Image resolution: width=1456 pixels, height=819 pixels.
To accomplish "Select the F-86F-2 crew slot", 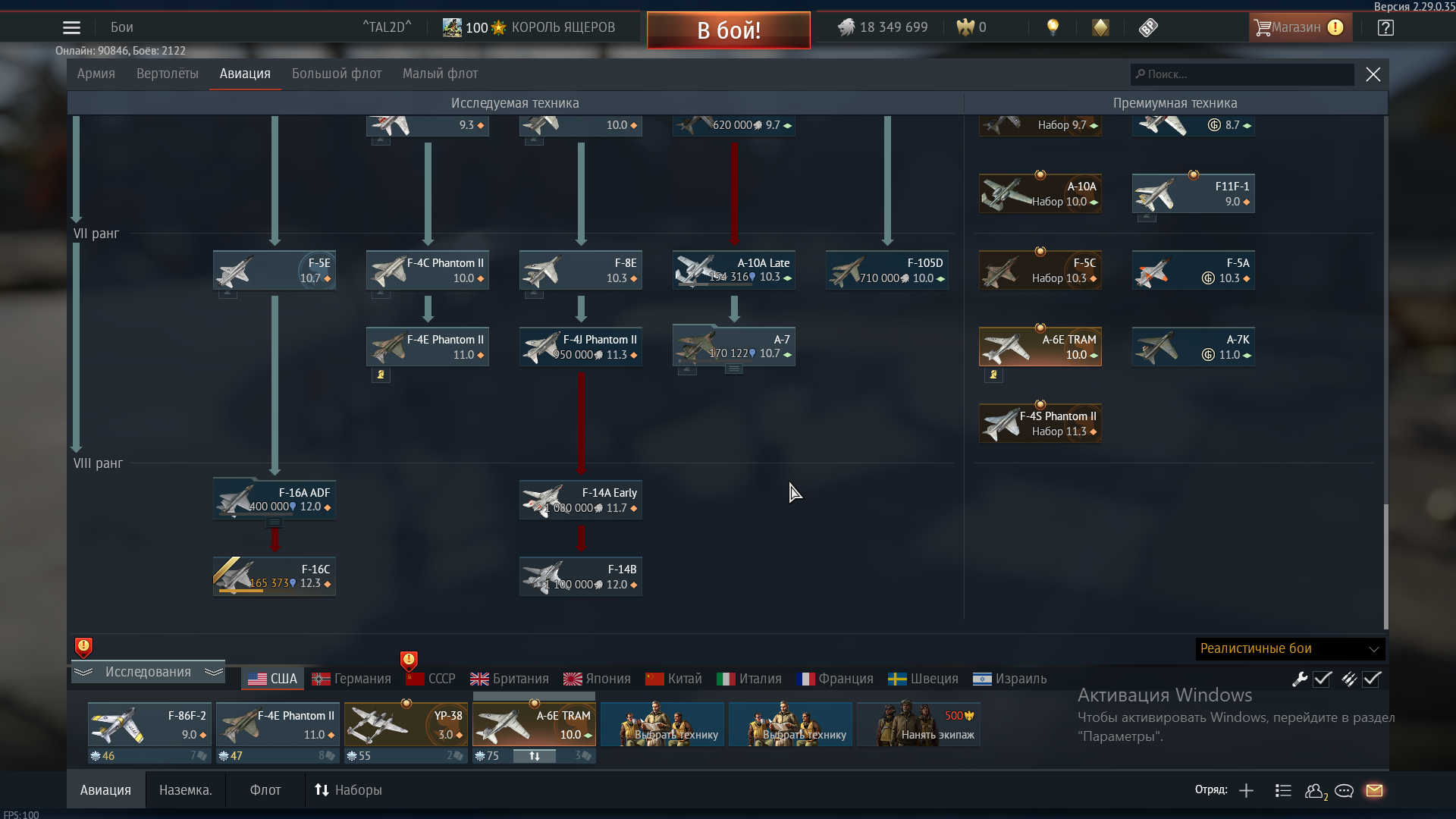I will click(149, 724).
